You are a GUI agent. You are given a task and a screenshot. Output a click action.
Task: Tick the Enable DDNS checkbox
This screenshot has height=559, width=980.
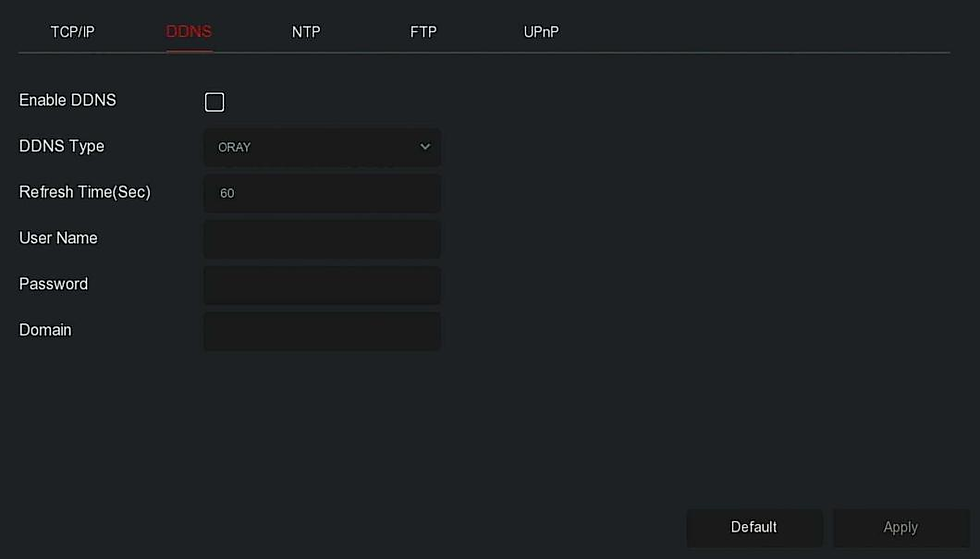[x=214, y=102]
